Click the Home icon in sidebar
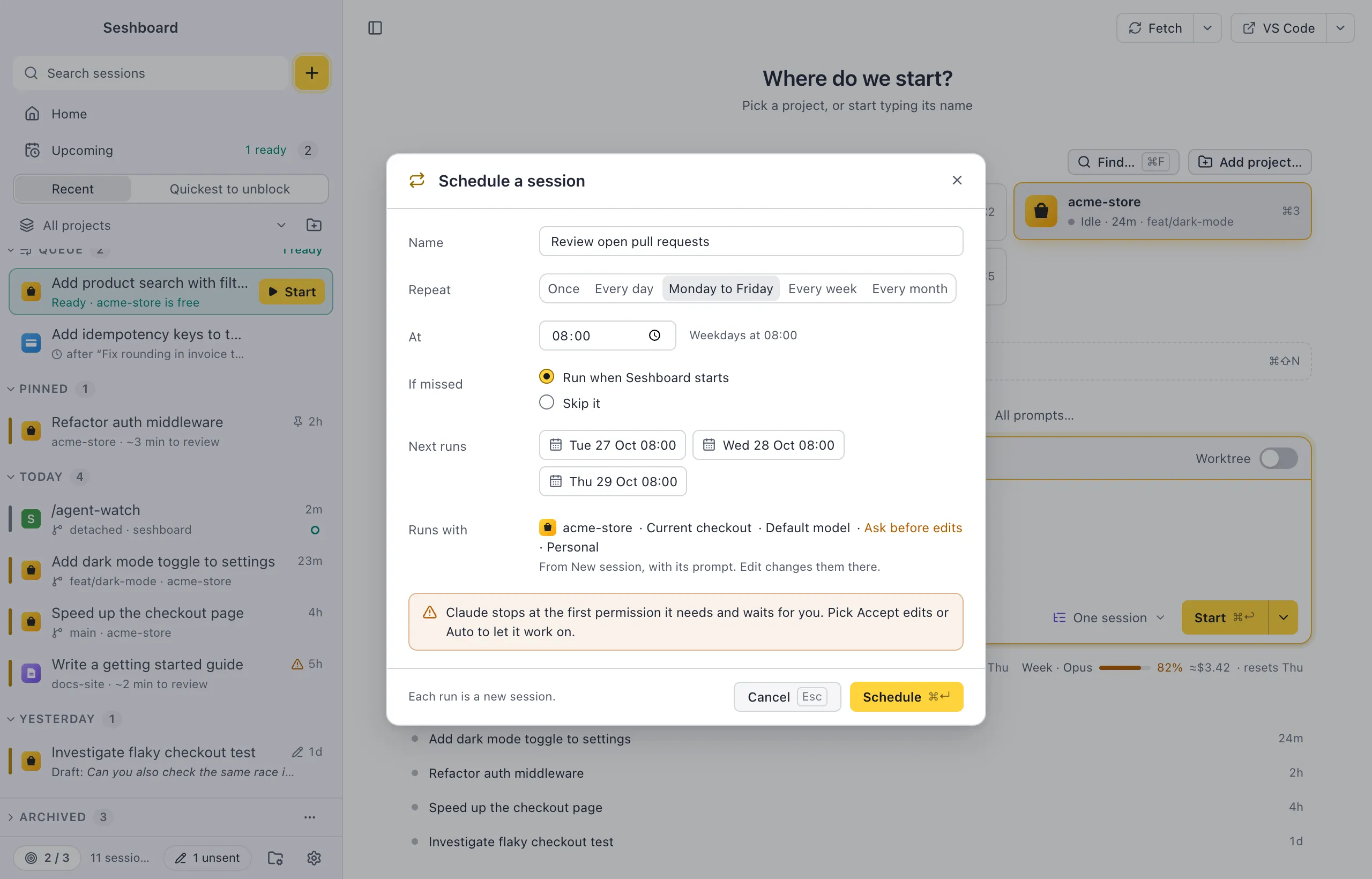The height and width of the screenshot is (879, 1372). [32, 114]
